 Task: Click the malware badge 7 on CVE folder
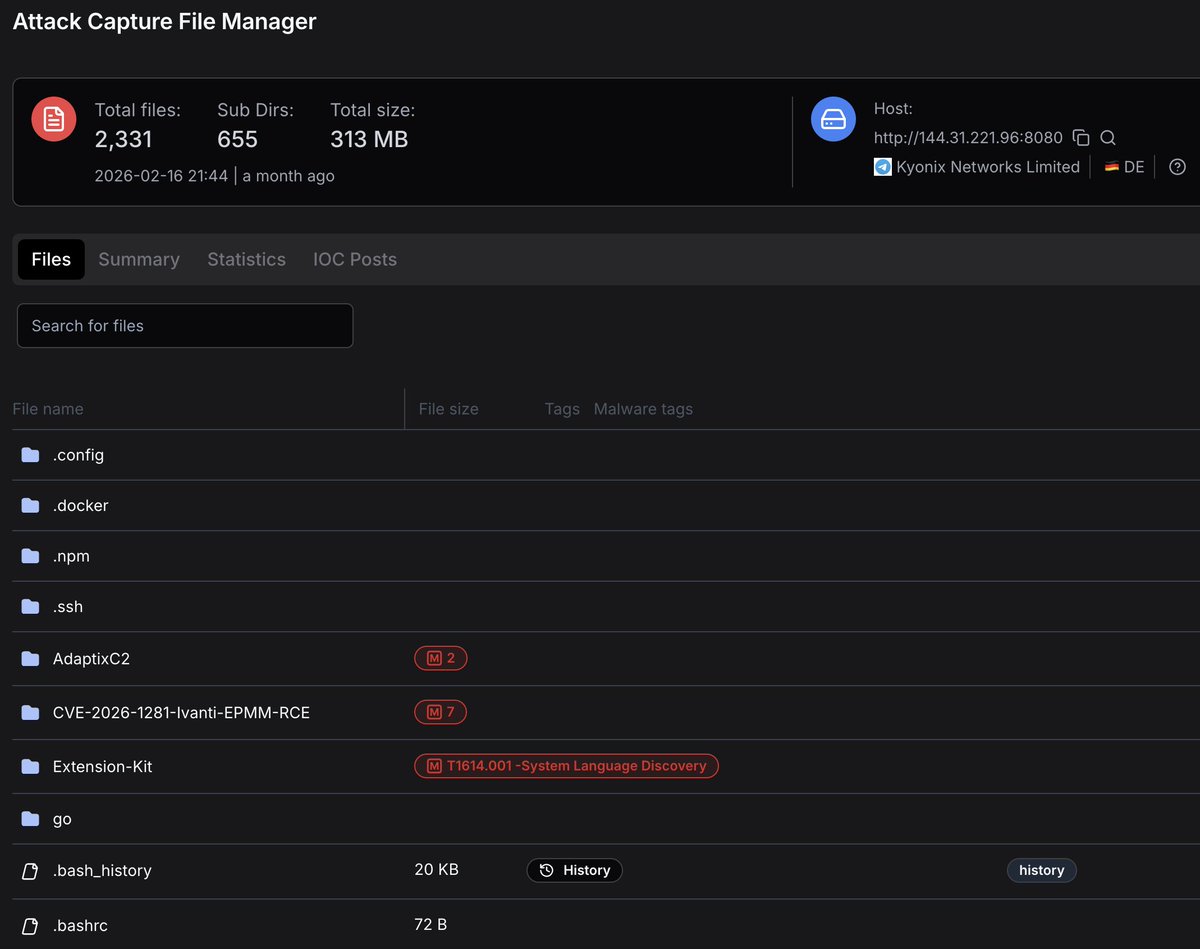tap(441, 712)
